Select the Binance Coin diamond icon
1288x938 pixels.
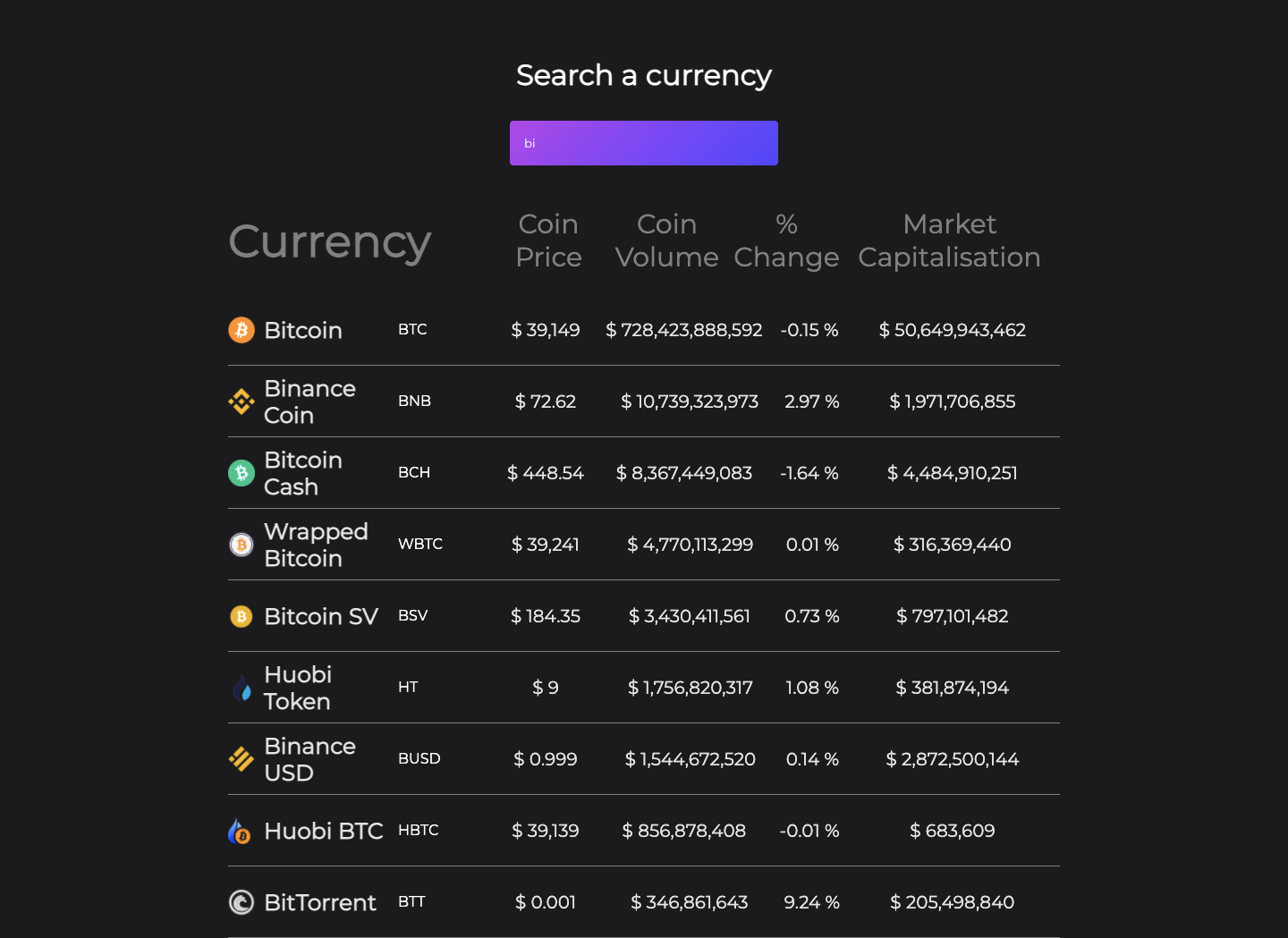coord(241,401)
